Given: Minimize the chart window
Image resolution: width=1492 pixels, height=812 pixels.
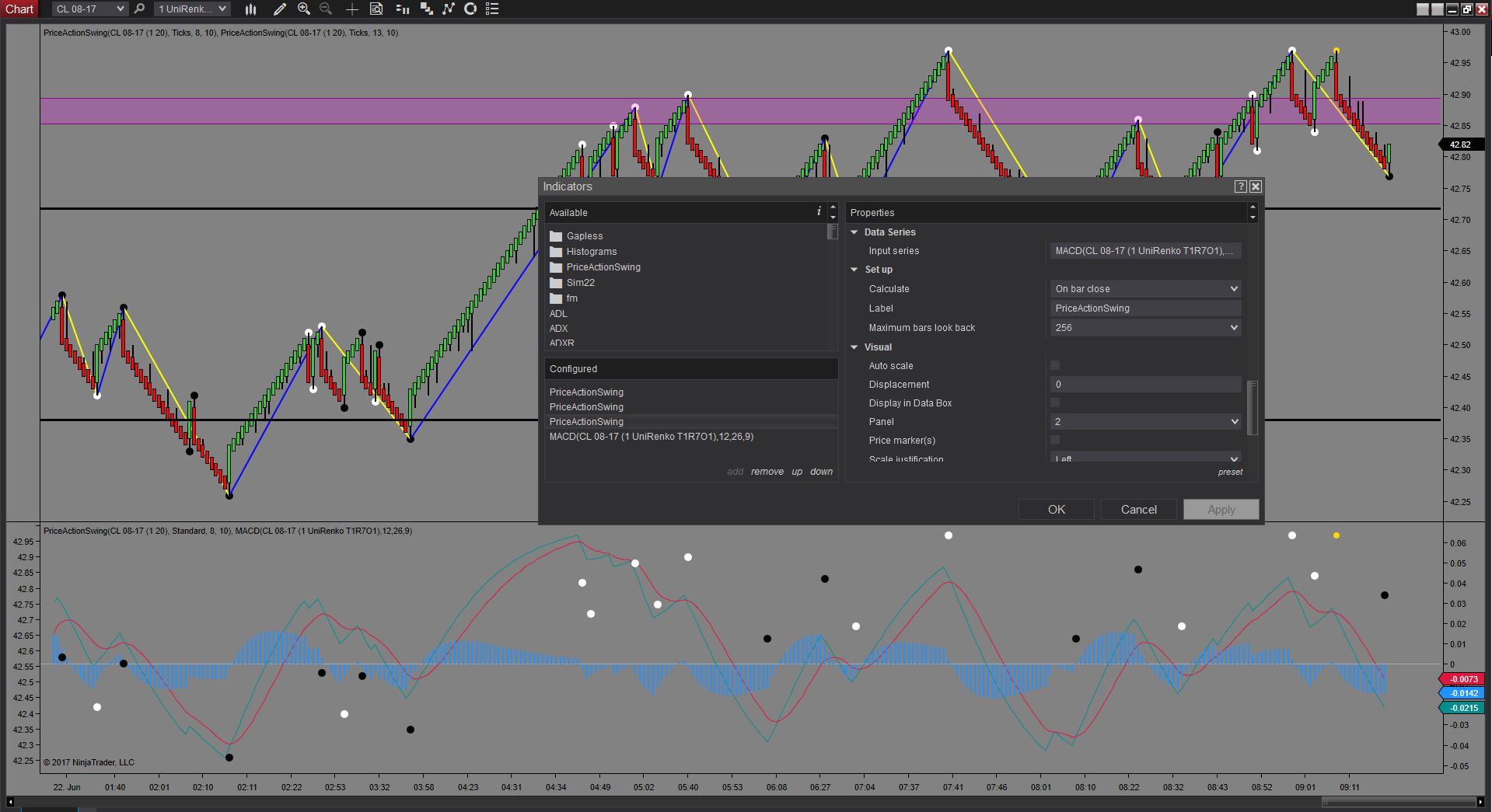Looking at the screenshot, I should [x=1452, y=9].
